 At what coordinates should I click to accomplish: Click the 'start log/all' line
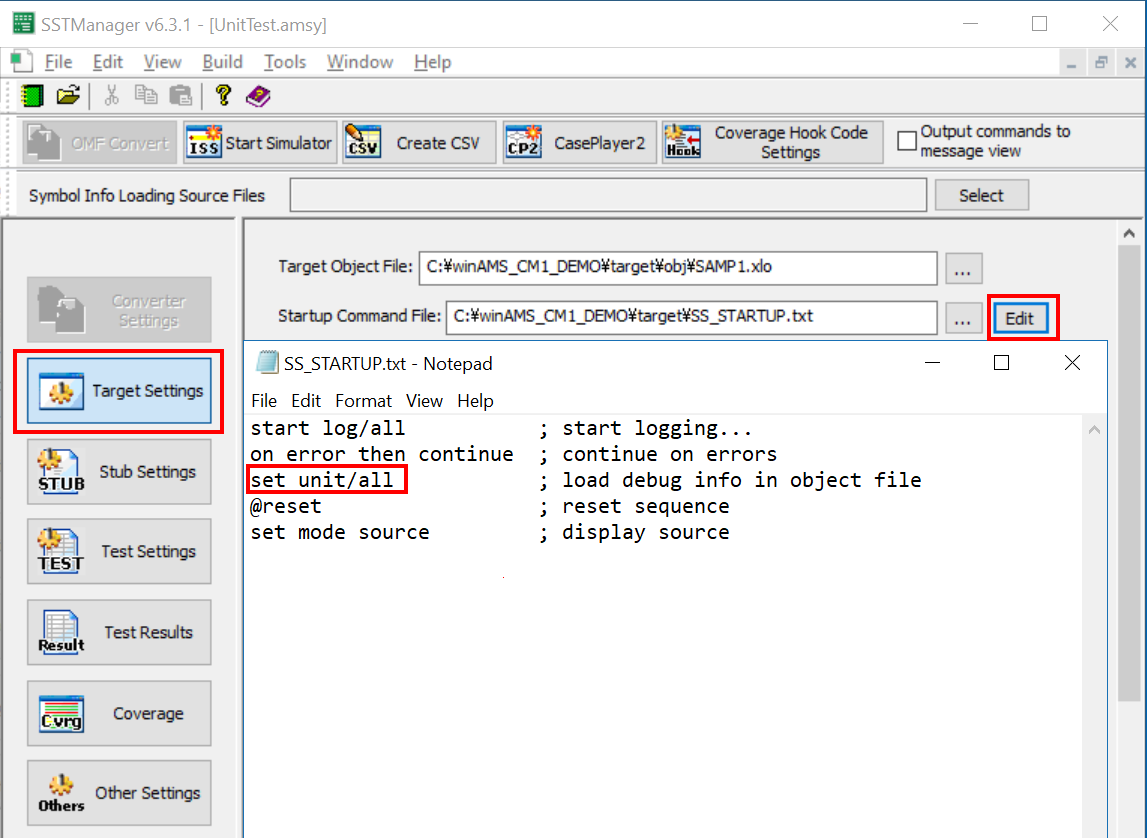328,428
